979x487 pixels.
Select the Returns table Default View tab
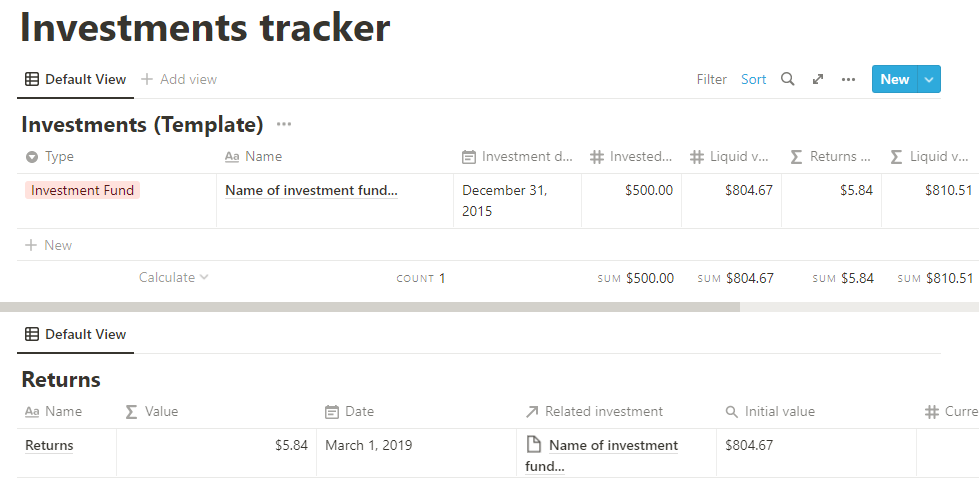(x=75, y=334)
